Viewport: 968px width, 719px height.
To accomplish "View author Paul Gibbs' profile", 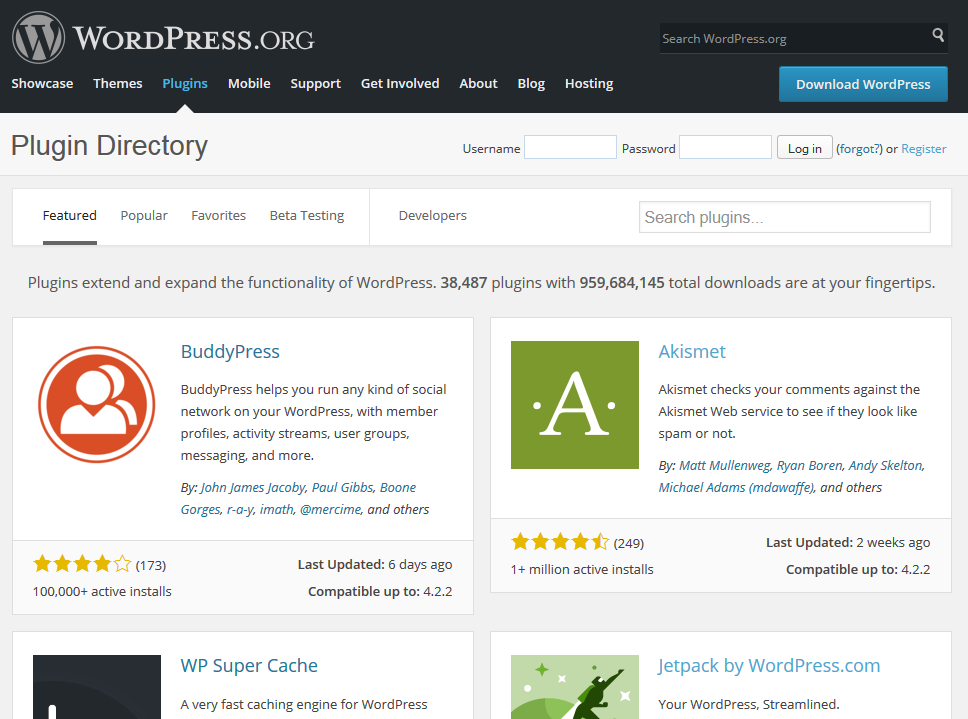I will click(x=343, y=488).
